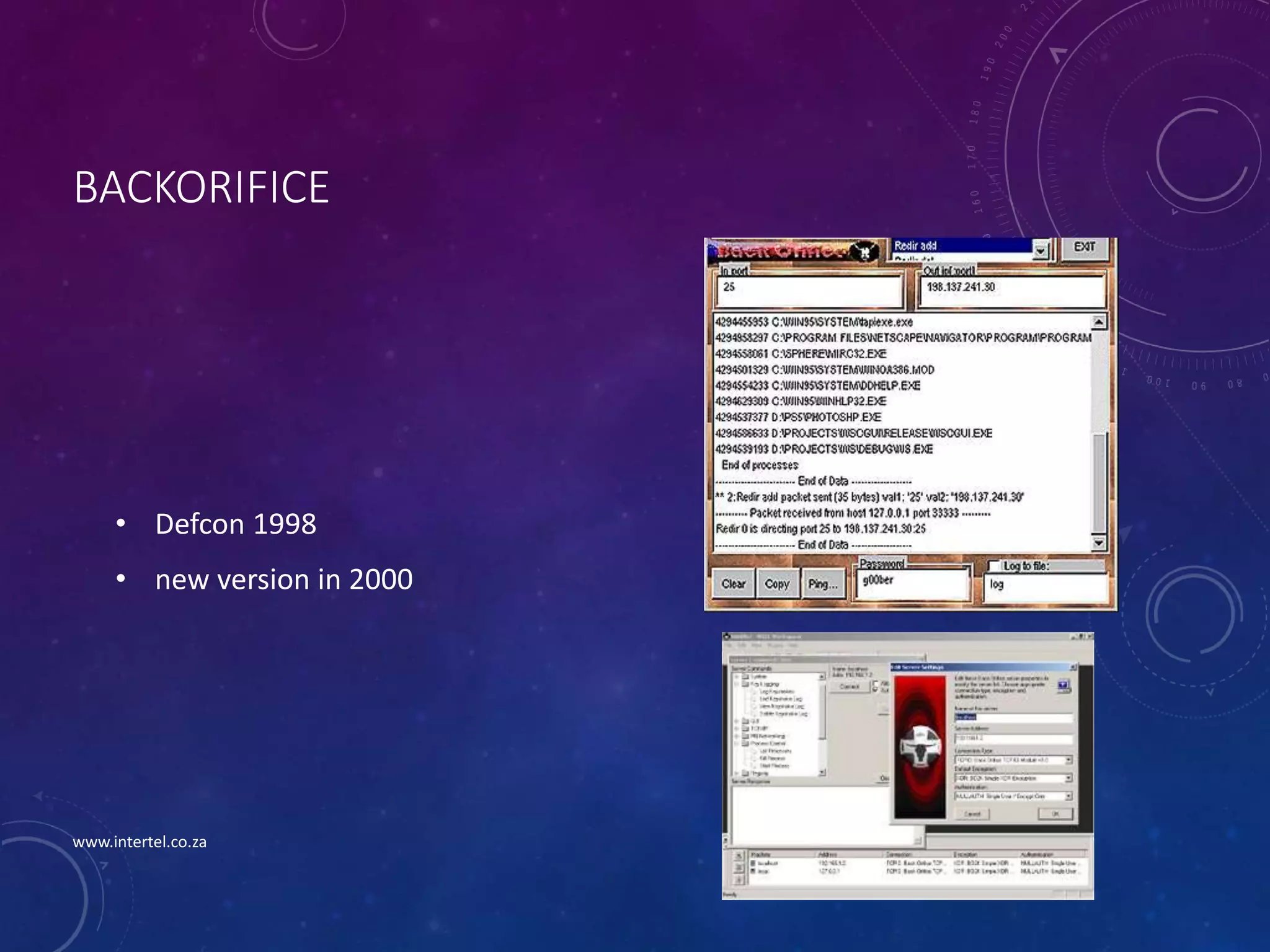Viewport: 1270px width, 952px height.
Task: Focus the Server Address field in dialog
Action: click(x=1013, y=739)
